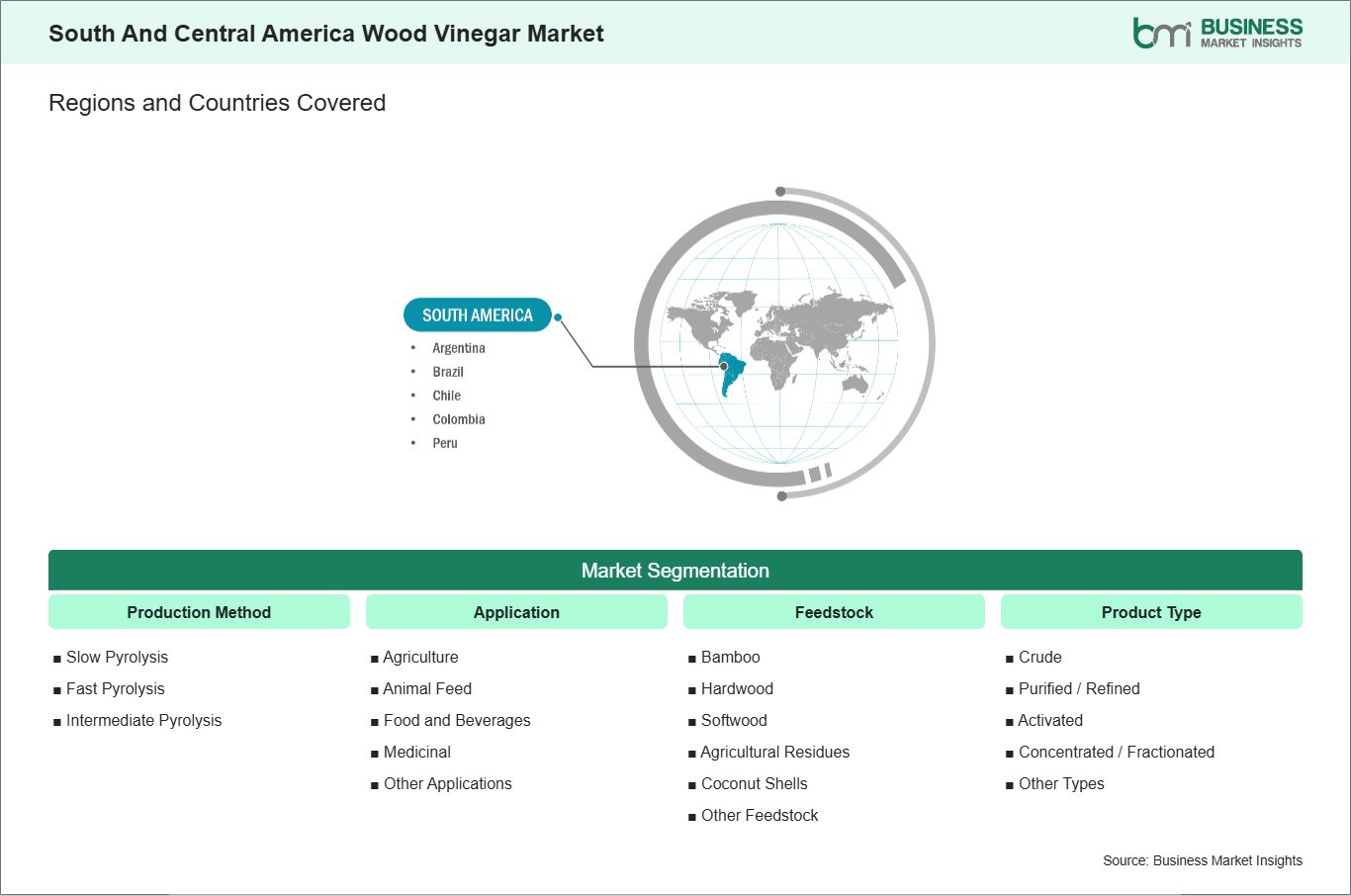The image size is (1351, 896).
Task: Click 'Softwood' under Feedstock
Action: pos(734,720)
